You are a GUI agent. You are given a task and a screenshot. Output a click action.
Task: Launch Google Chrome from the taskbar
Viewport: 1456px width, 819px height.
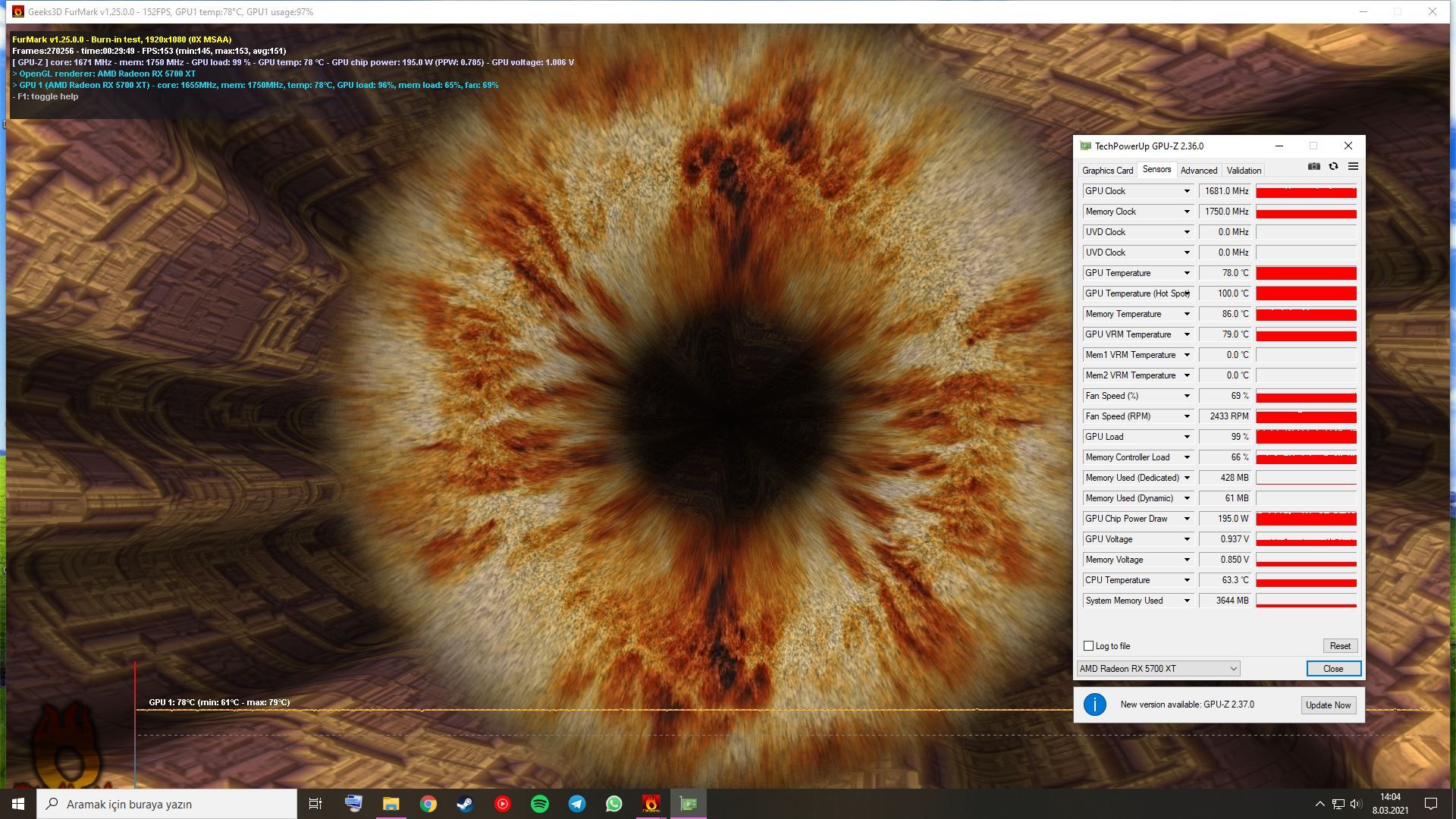click(428, 804)
